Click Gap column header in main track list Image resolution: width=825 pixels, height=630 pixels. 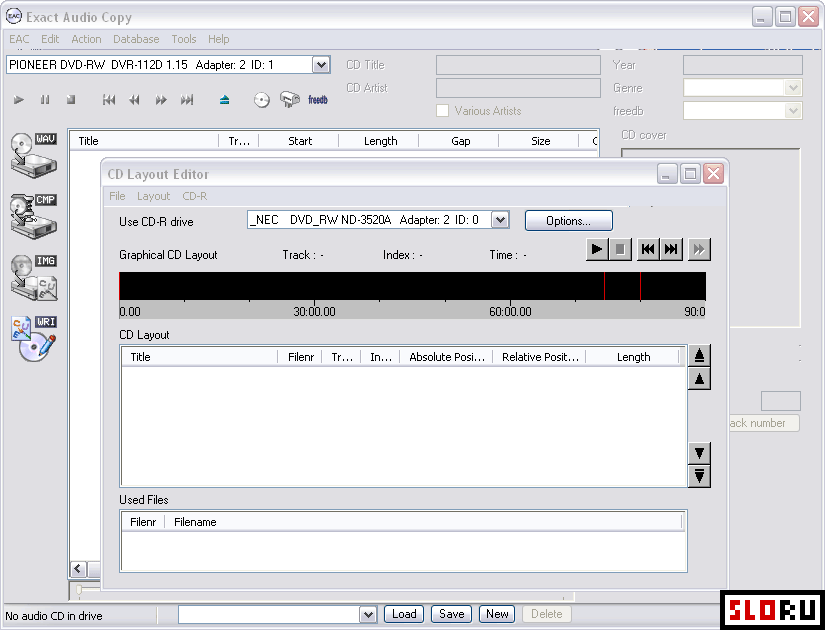pos(459,141)
